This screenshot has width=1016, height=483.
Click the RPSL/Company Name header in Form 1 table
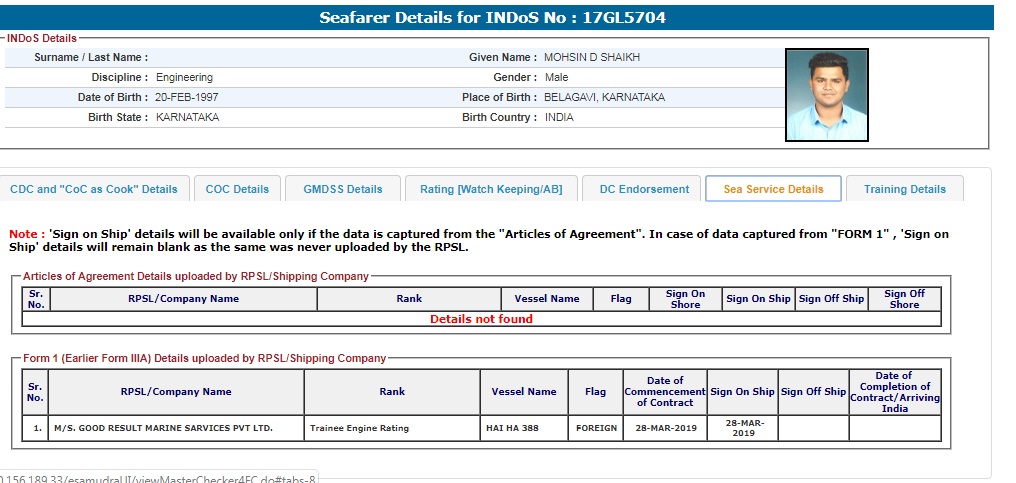coord(176,392)
